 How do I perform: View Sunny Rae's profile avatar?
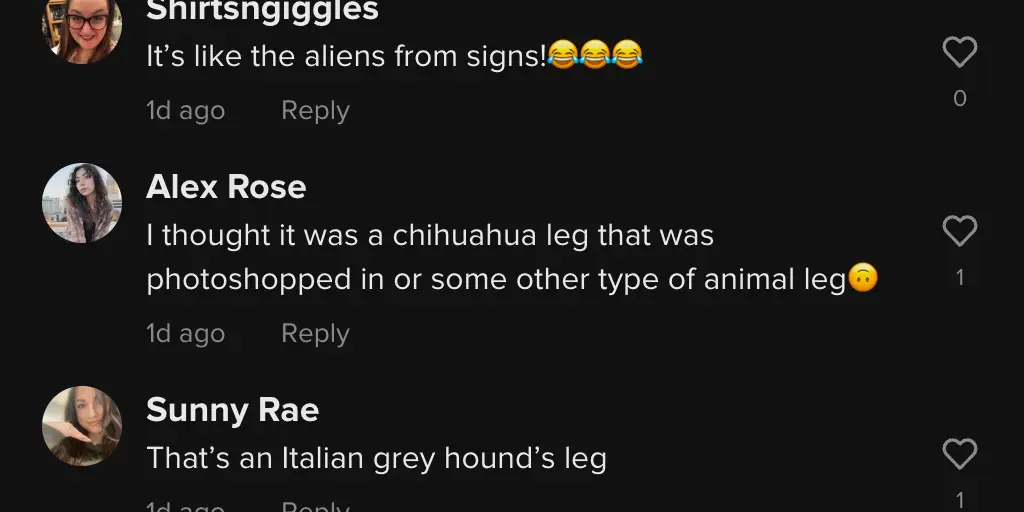(82, 426)
